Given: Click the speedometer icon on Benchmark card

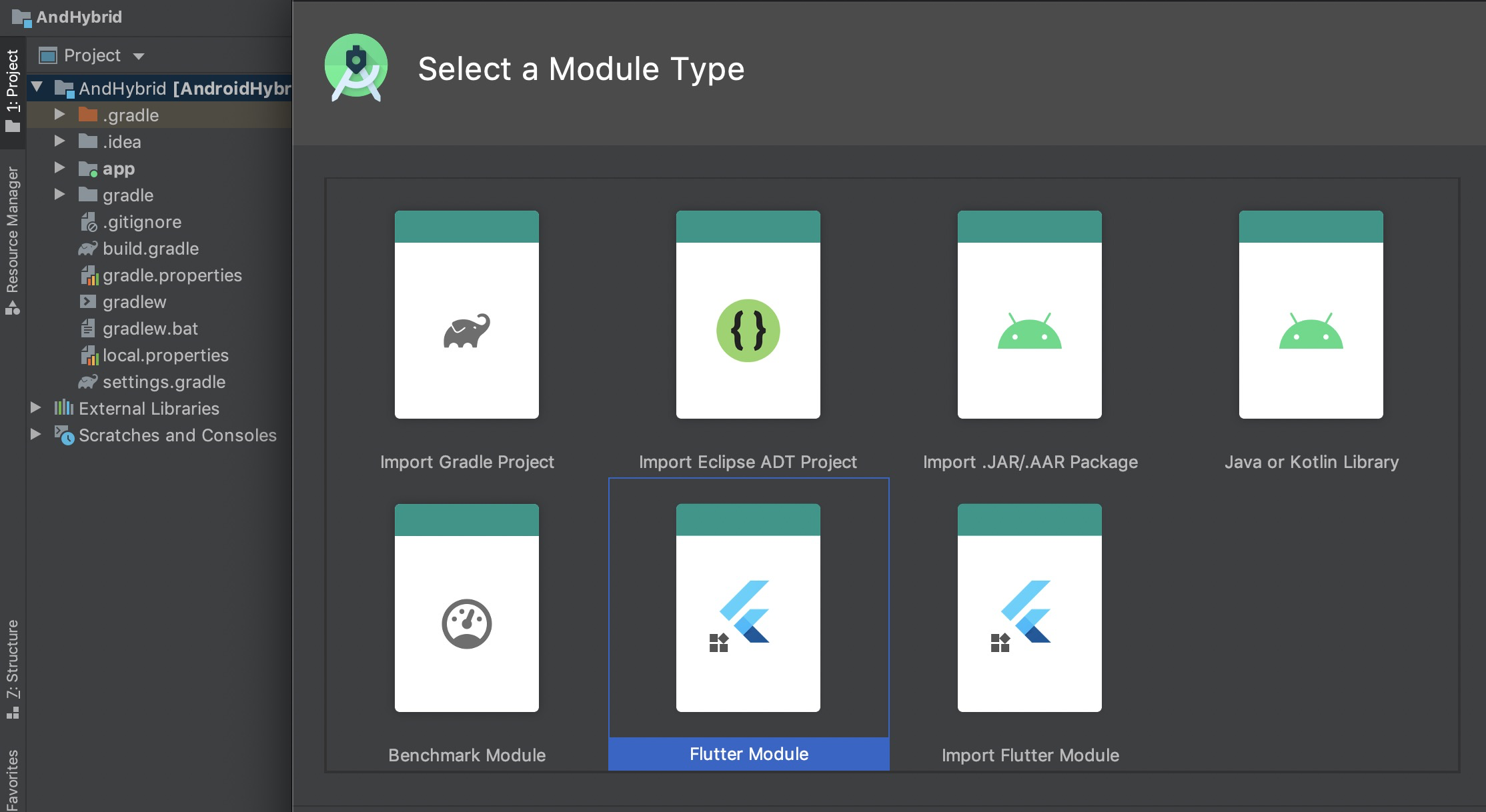Looking at the screenshot, I should coord(467,624).
